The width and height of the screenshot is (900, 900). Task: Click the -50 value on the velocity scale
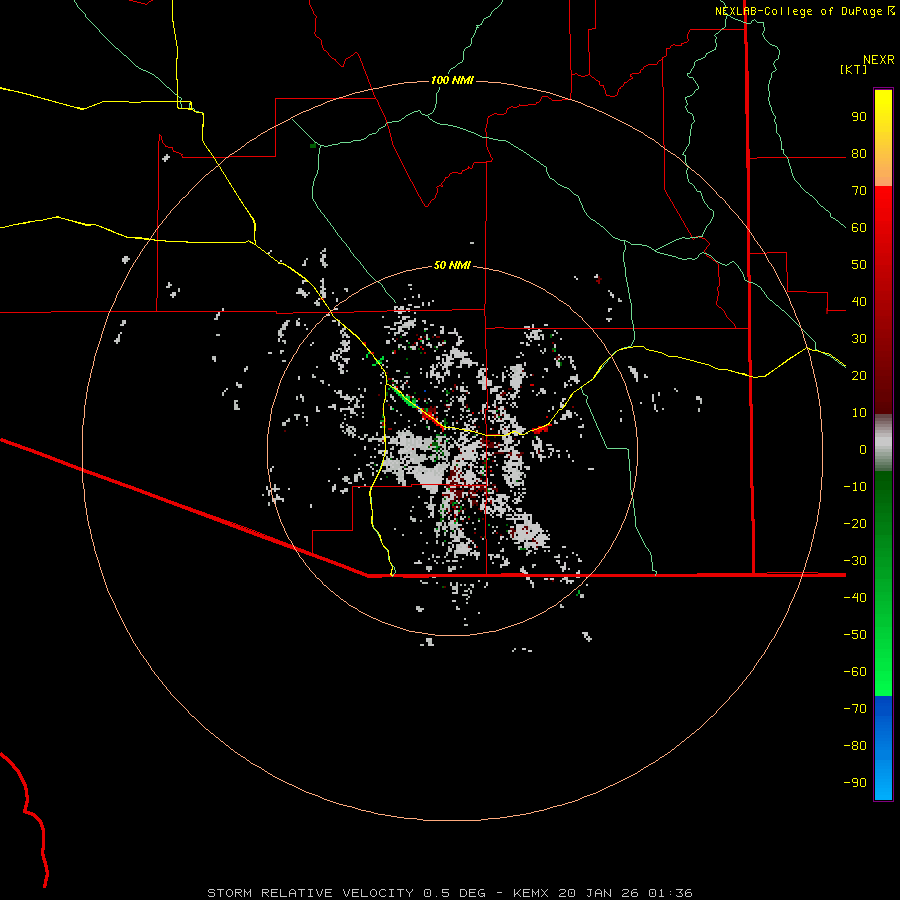[x=855, y=635]
